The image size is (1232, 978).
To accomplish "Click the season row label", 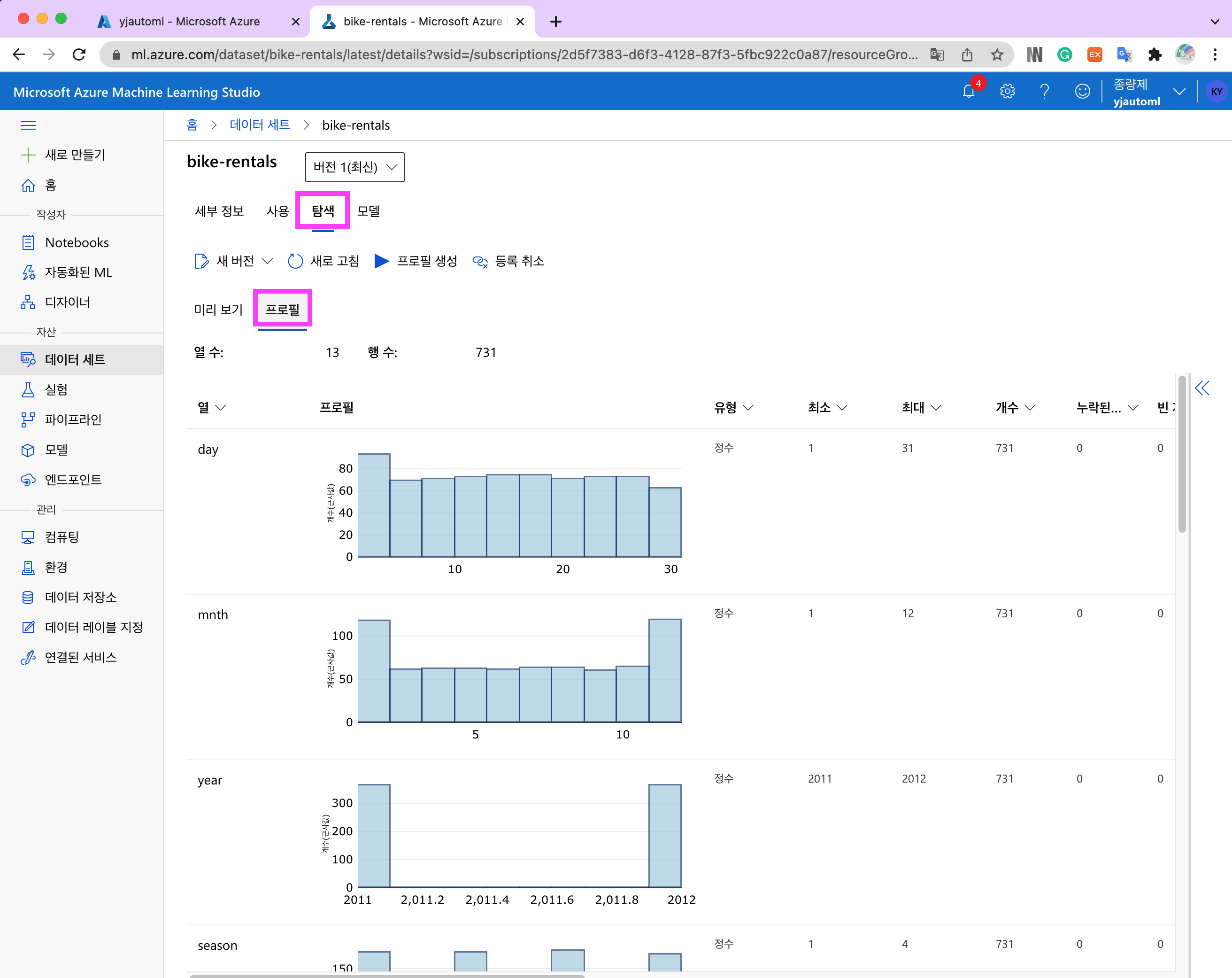I will (217, 946).
